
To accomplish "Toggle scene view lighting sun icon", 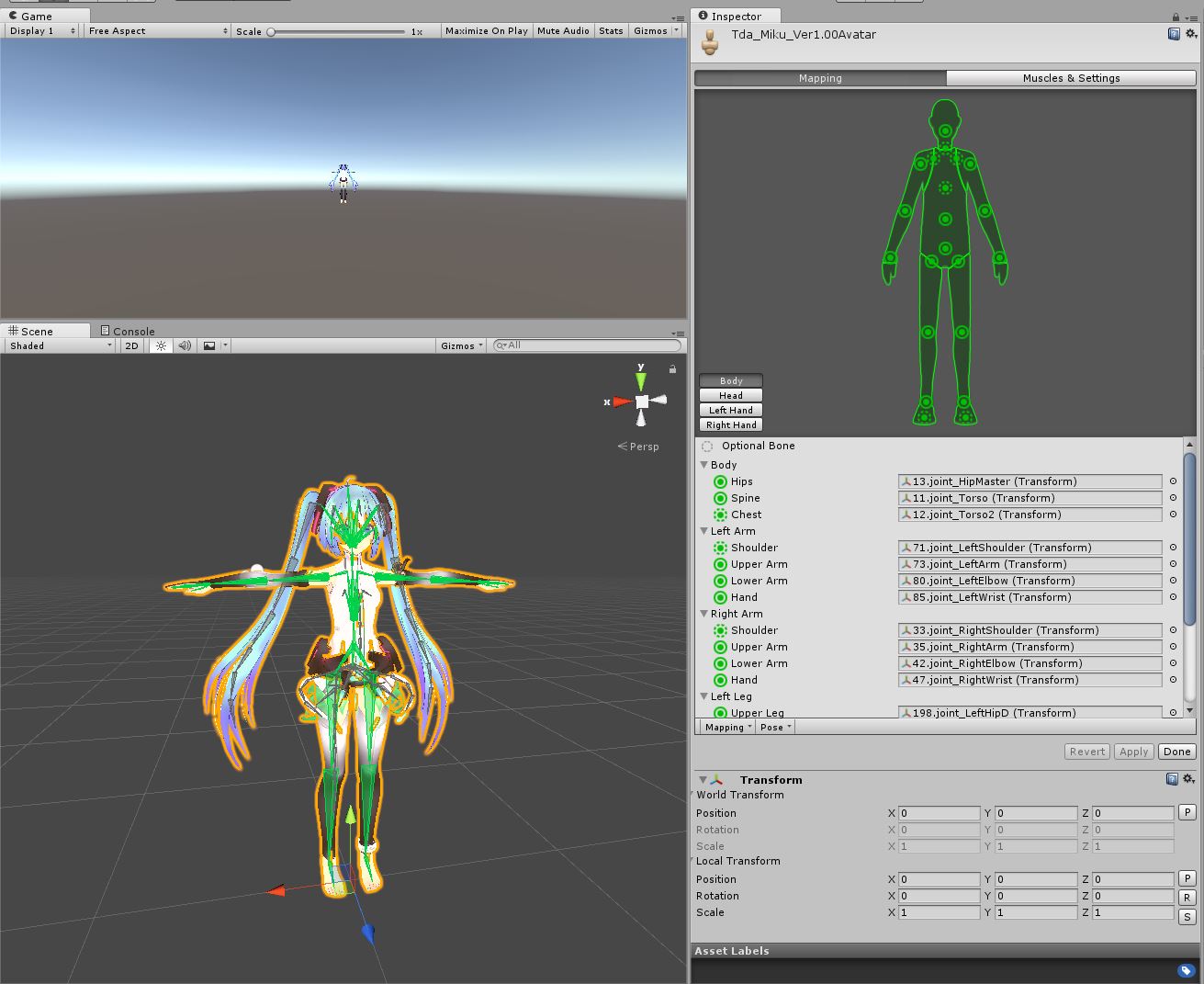I will [x=161, y=345].
